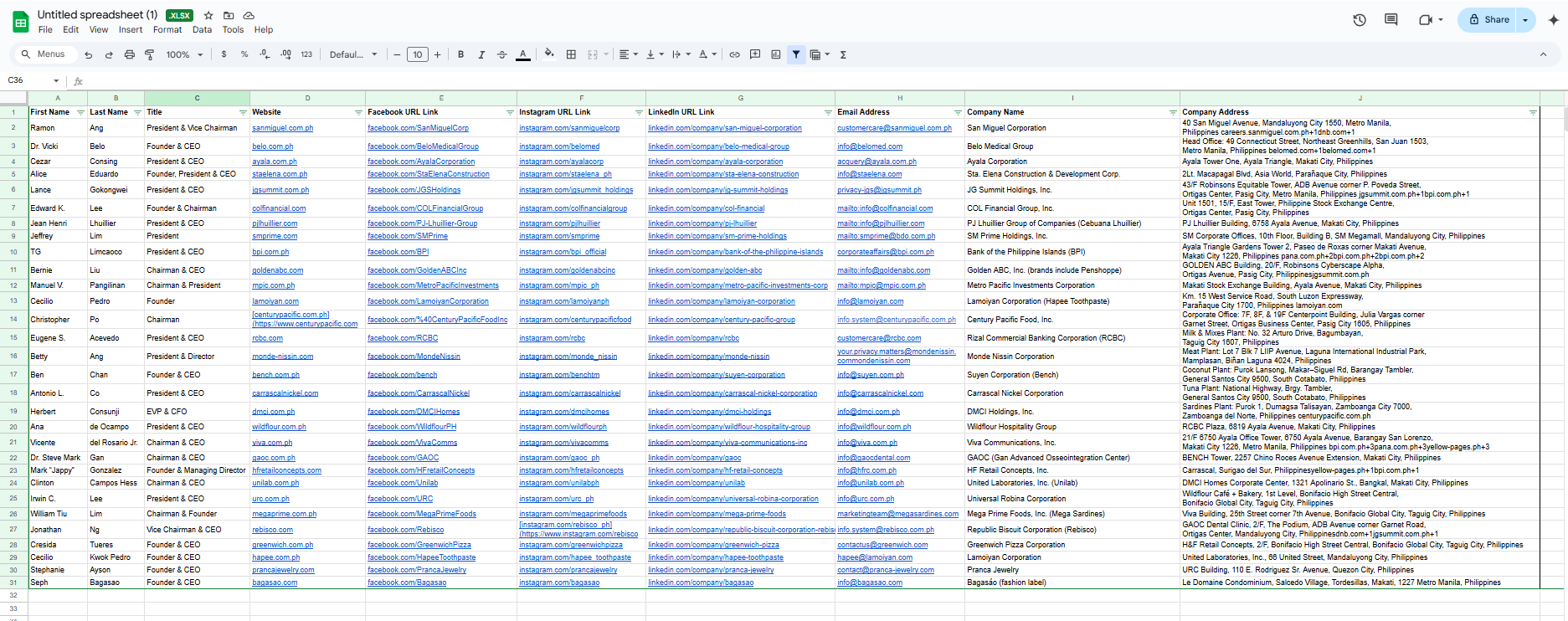
Task: Click the Share button
Action: click(1488, 19)
